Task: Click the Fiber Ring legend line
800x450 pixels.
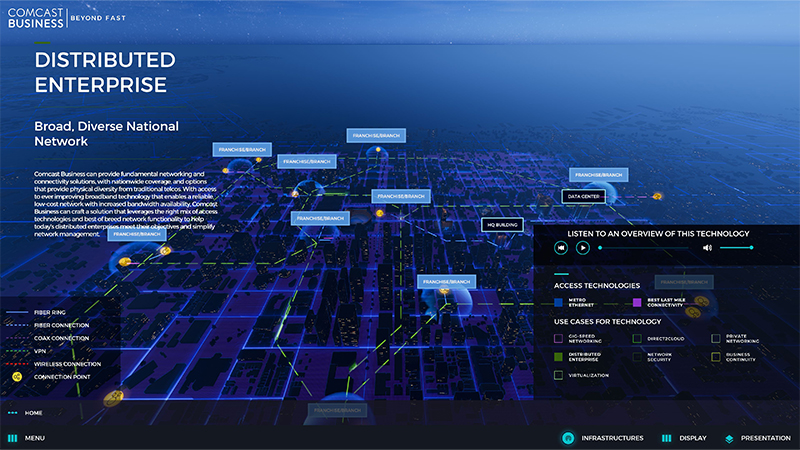Action: point(17,312)
